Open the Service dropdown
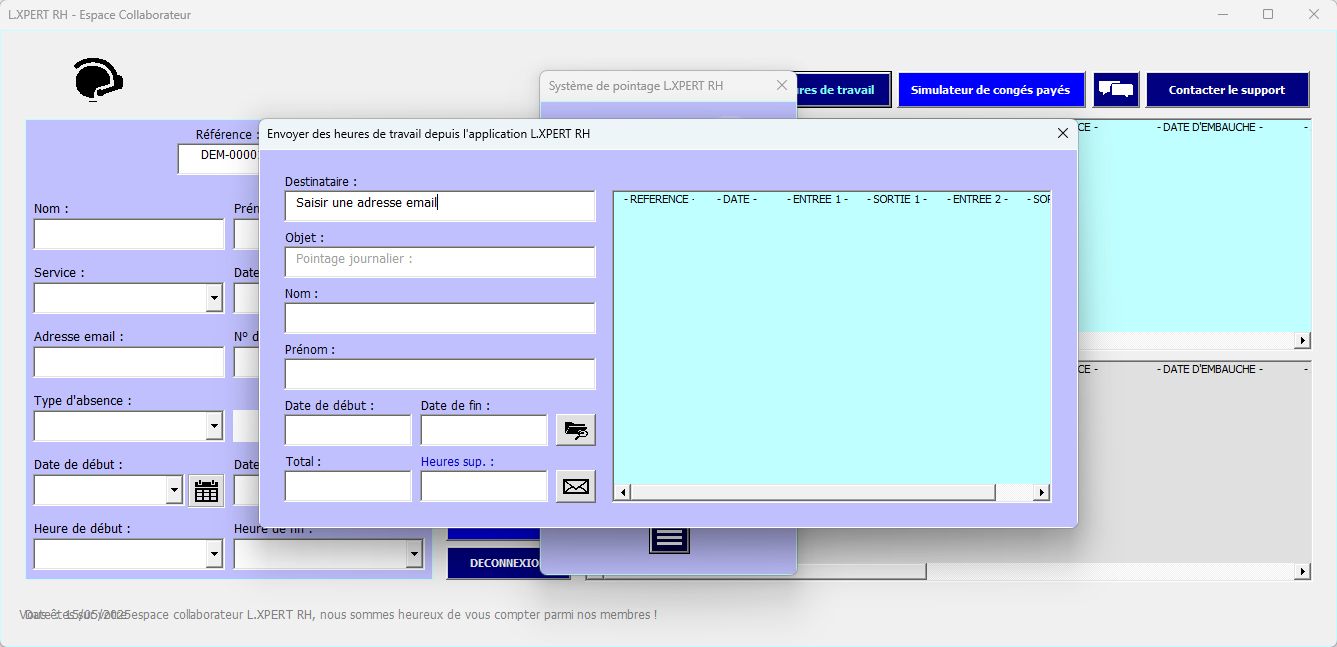 [x=214, y=298]
